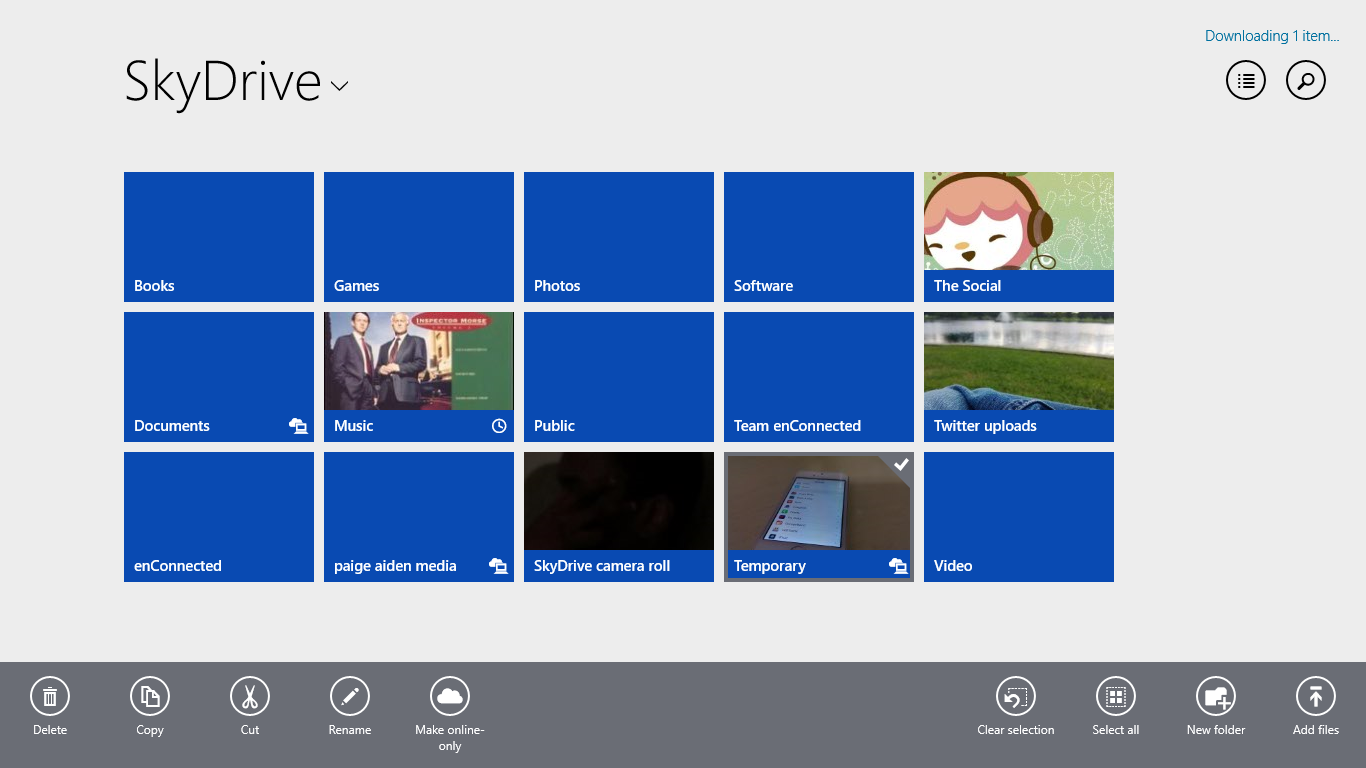The image size is (1366, 768).
Task: Open the Books folder tile
Action: (x=219, y=237)
